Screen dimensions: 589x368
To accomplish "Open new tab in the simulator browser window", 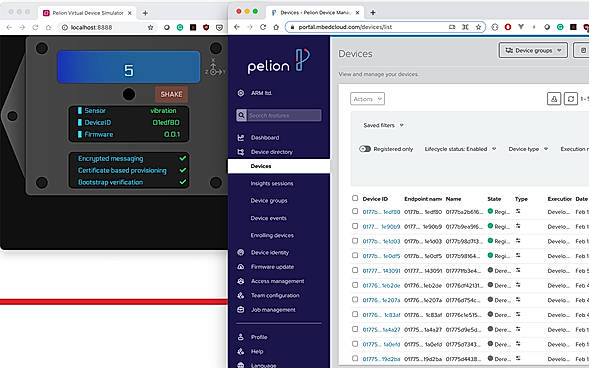I will coord(145,13).
